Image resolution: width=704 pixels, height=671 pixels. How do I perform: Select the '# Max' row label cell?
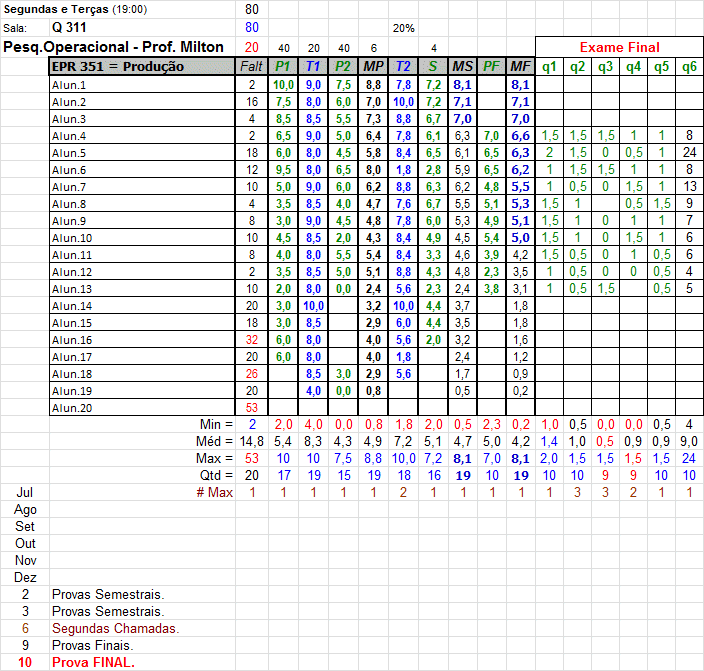pyautogui.click(x=214, y=493)
